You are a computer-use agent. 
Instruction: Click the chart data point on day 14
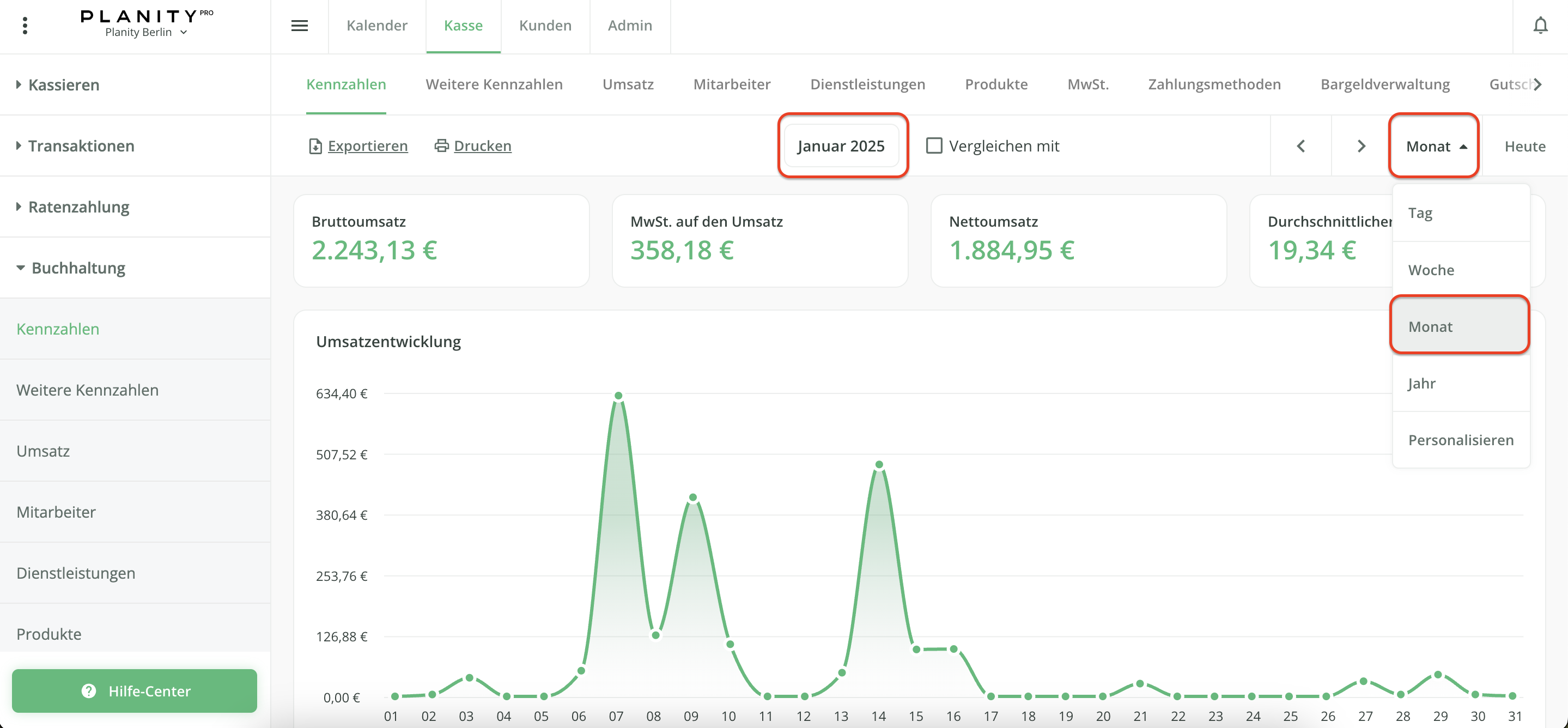tap(879, 464)
